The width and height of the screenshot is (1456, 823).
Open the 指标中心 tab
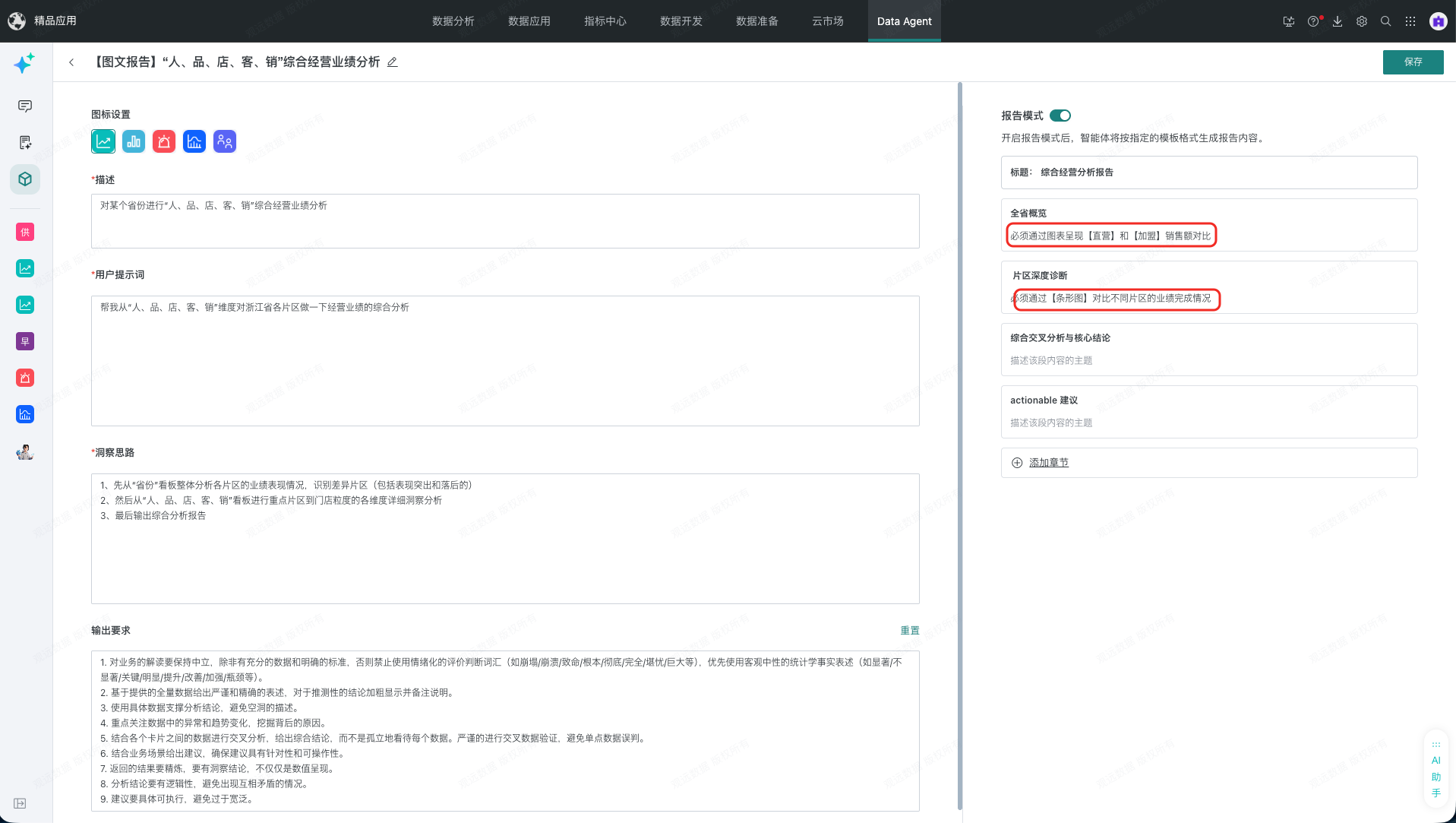605,21
